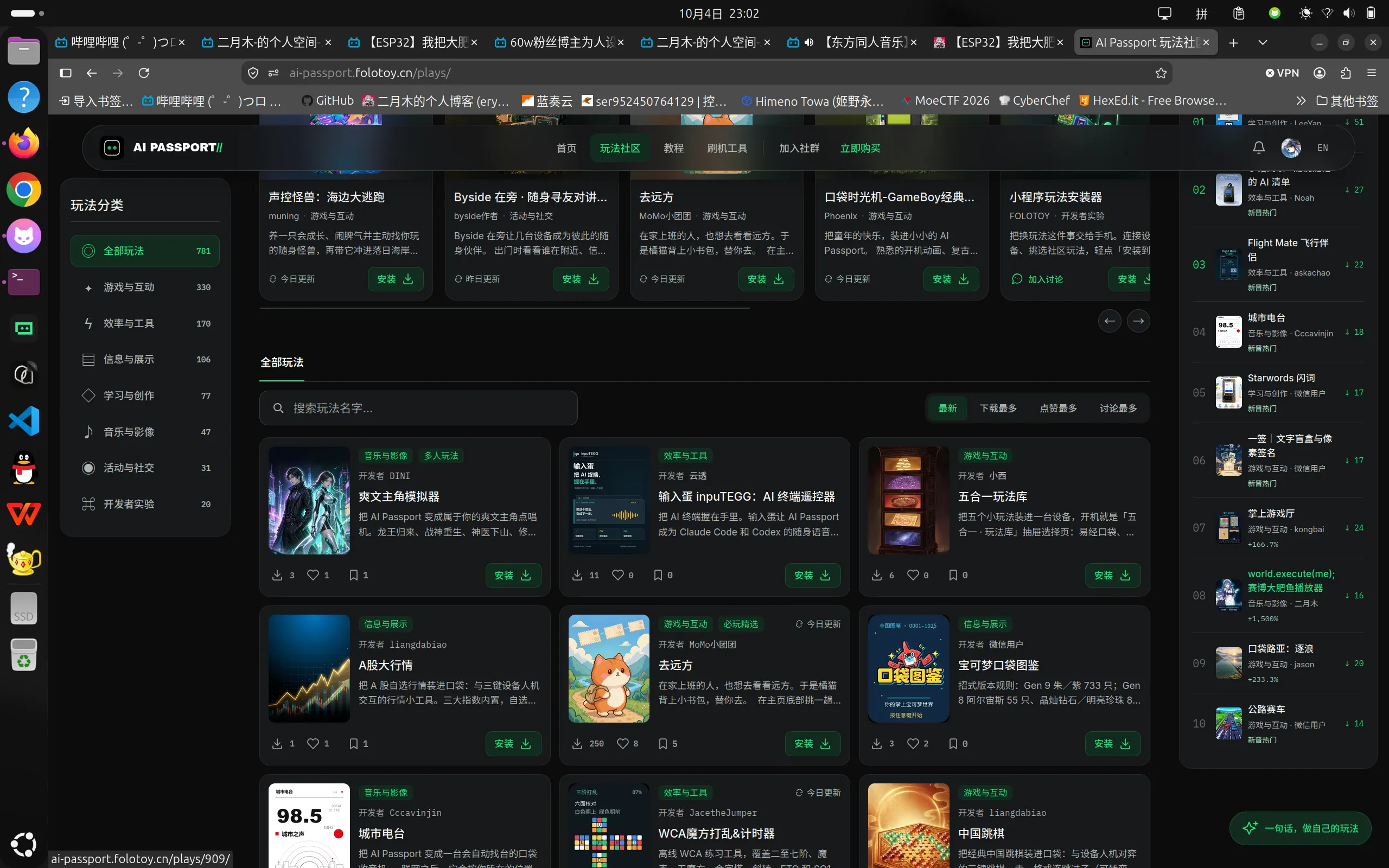Bookmark this page with star icon
The image size is (1389, 868).
click(1161, 73)
